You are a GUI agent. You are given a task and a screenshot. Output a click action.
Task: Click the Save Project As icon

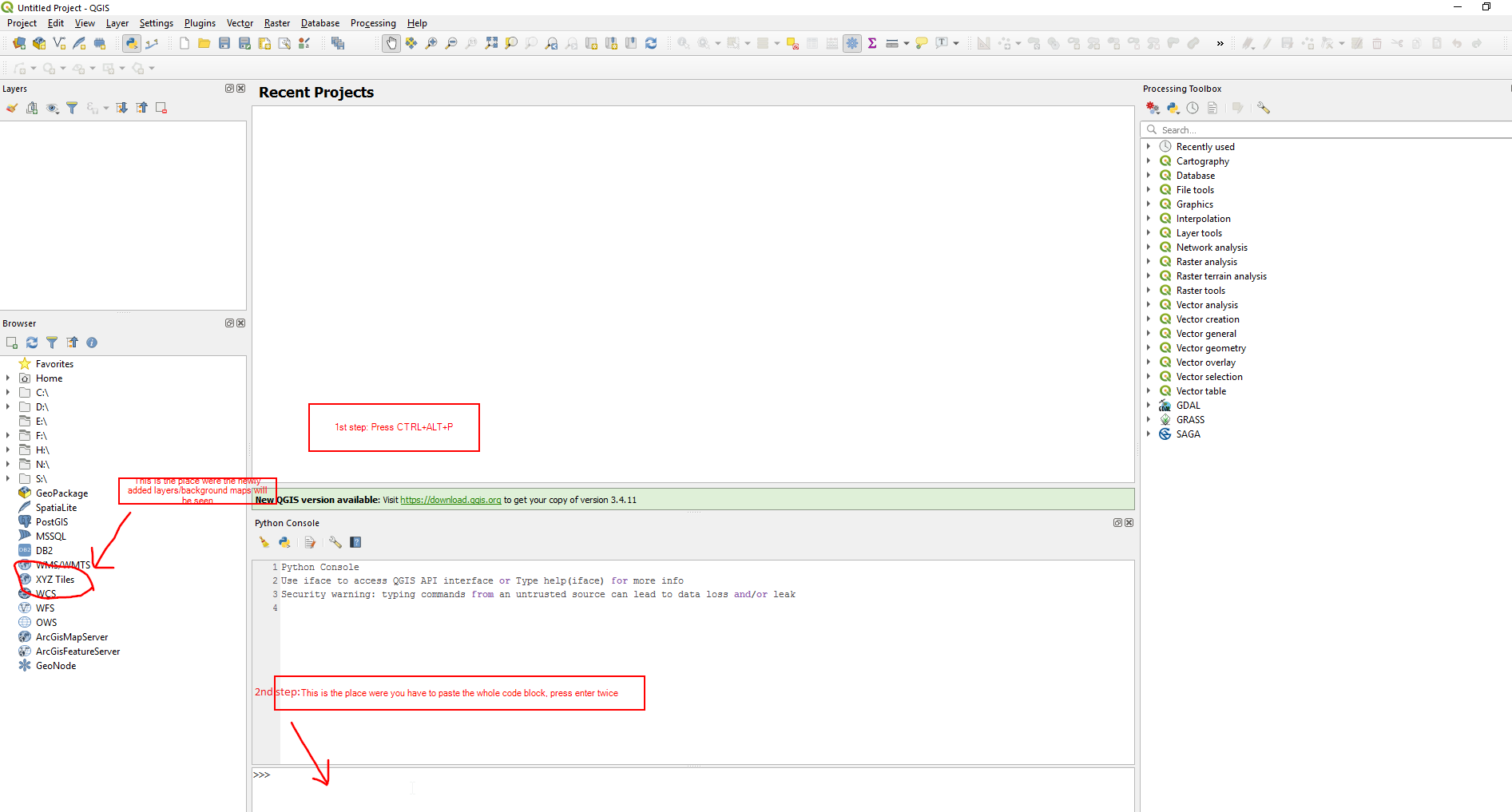click(x=244, y=43)
